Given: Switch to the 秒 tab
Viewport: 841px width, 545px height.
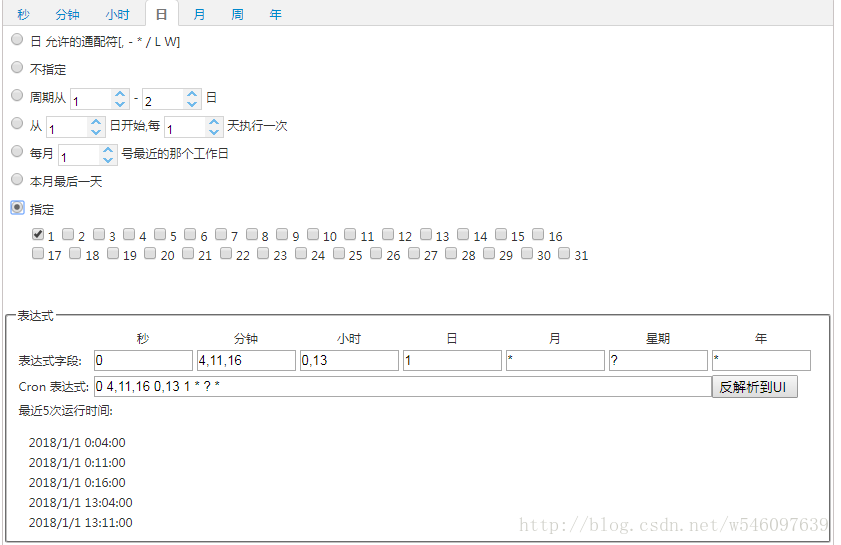Looking at the screenshot, I should tap(23, 14).
